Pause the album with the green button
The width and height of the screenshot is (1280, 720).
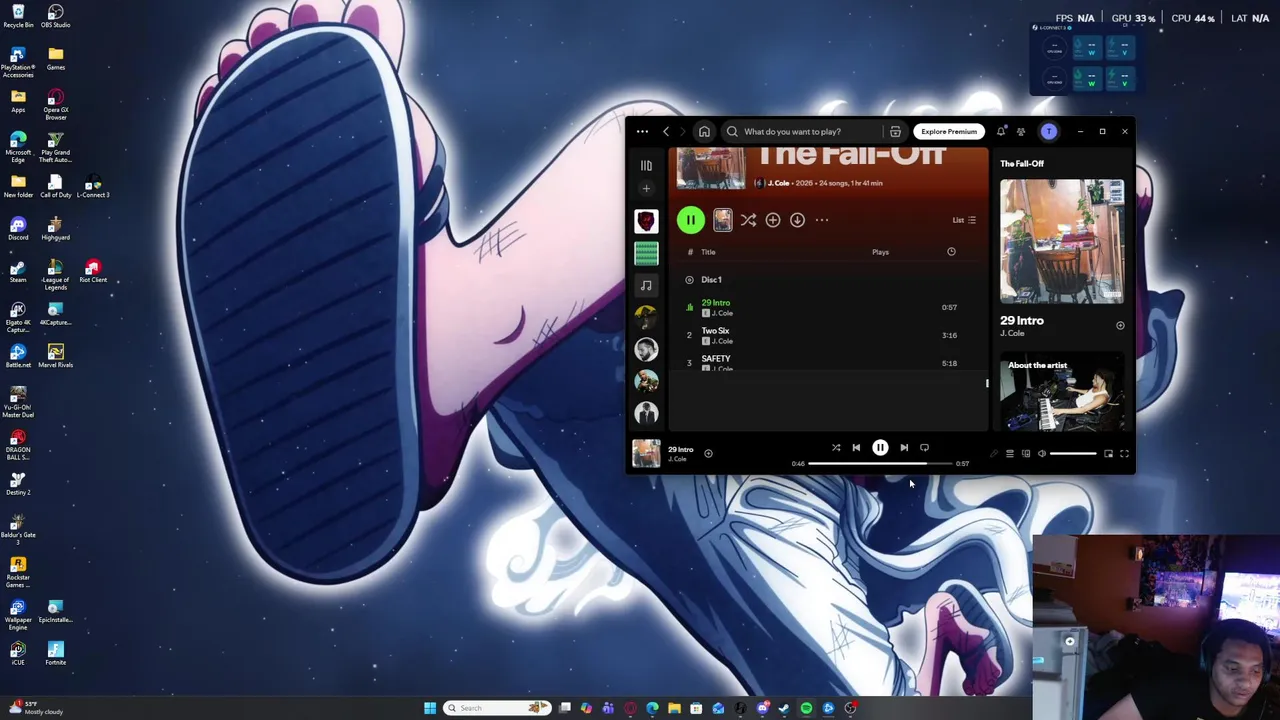(x=690, y=220)
